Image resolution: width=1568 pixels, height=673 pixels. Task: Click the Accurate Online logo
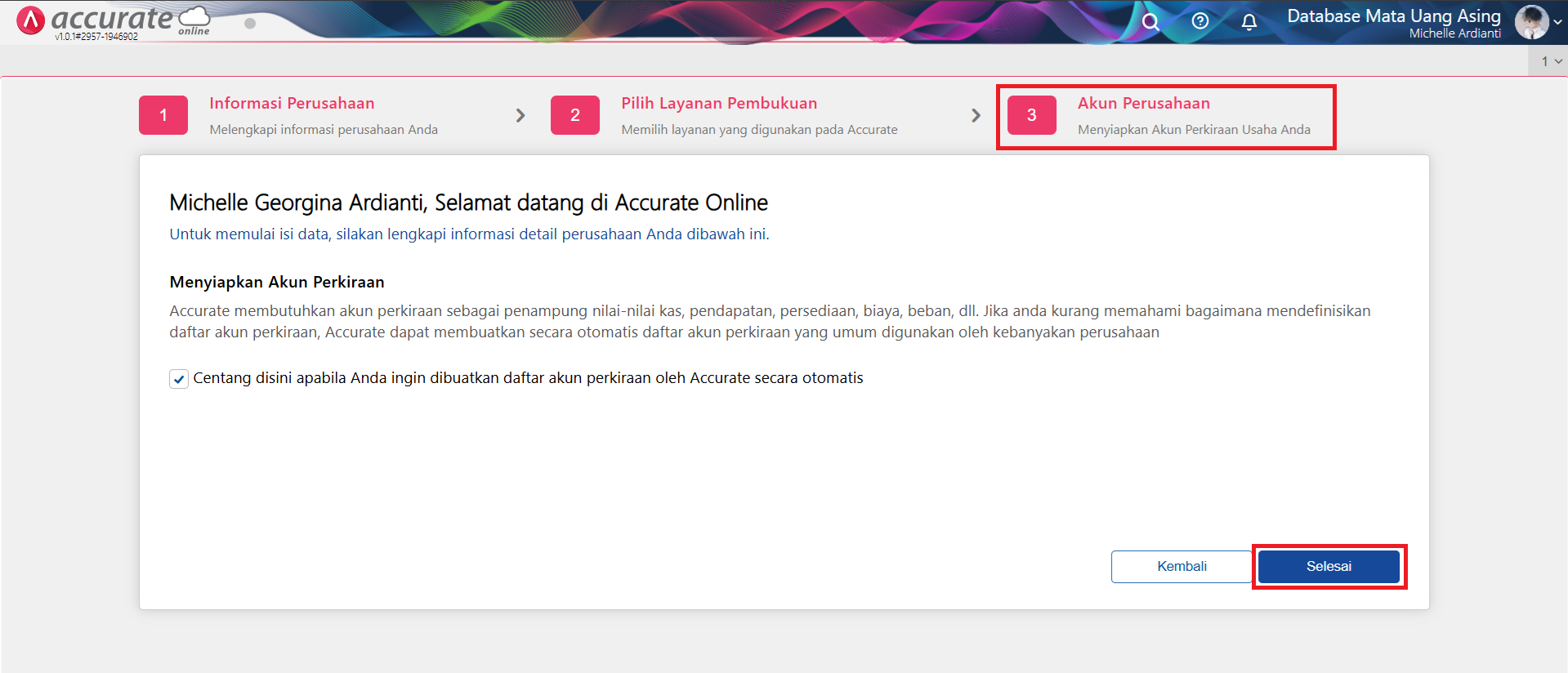coord(114,20)
